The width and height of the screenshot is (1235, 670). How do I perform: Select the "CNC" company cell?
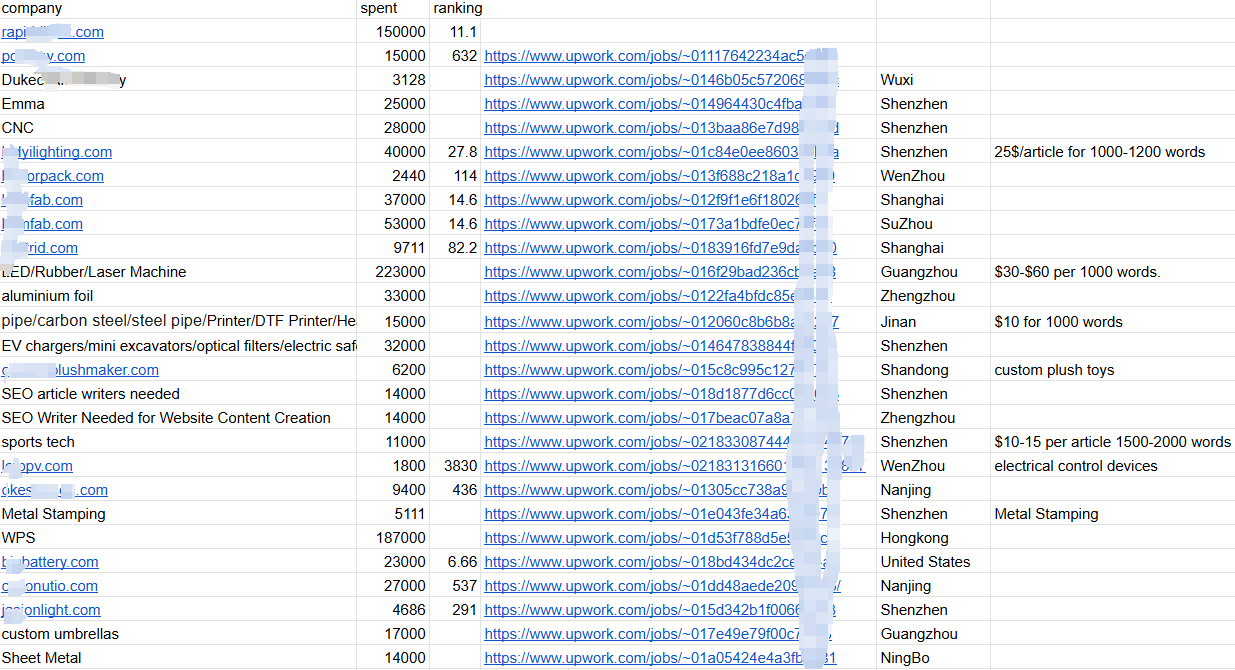coord(178,128)
